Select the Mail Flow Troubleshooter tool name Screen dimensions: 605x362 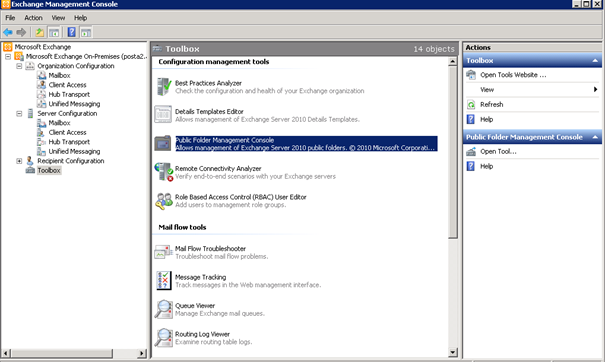click(210, 249)
